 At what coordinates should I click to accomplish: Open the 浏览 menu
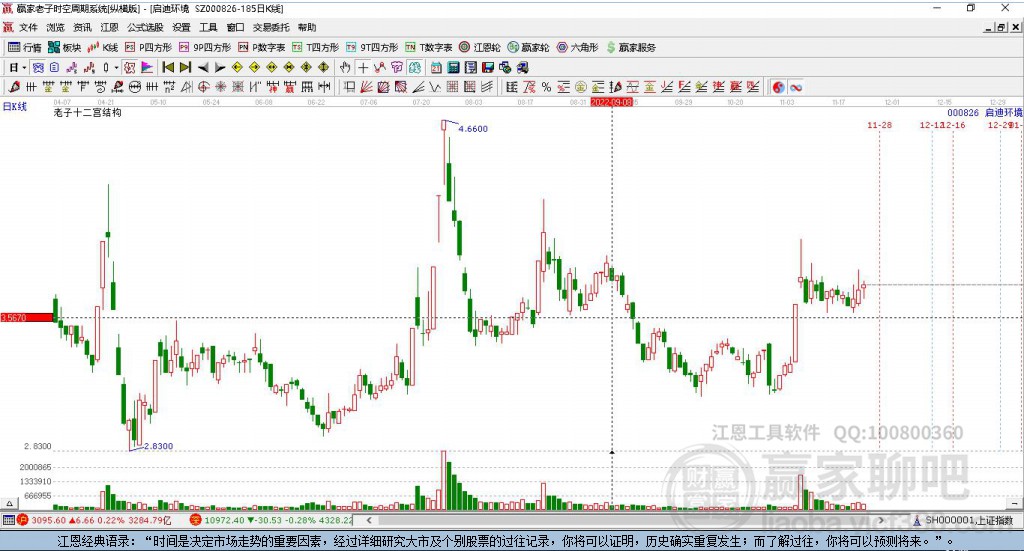tap(56, 27)
